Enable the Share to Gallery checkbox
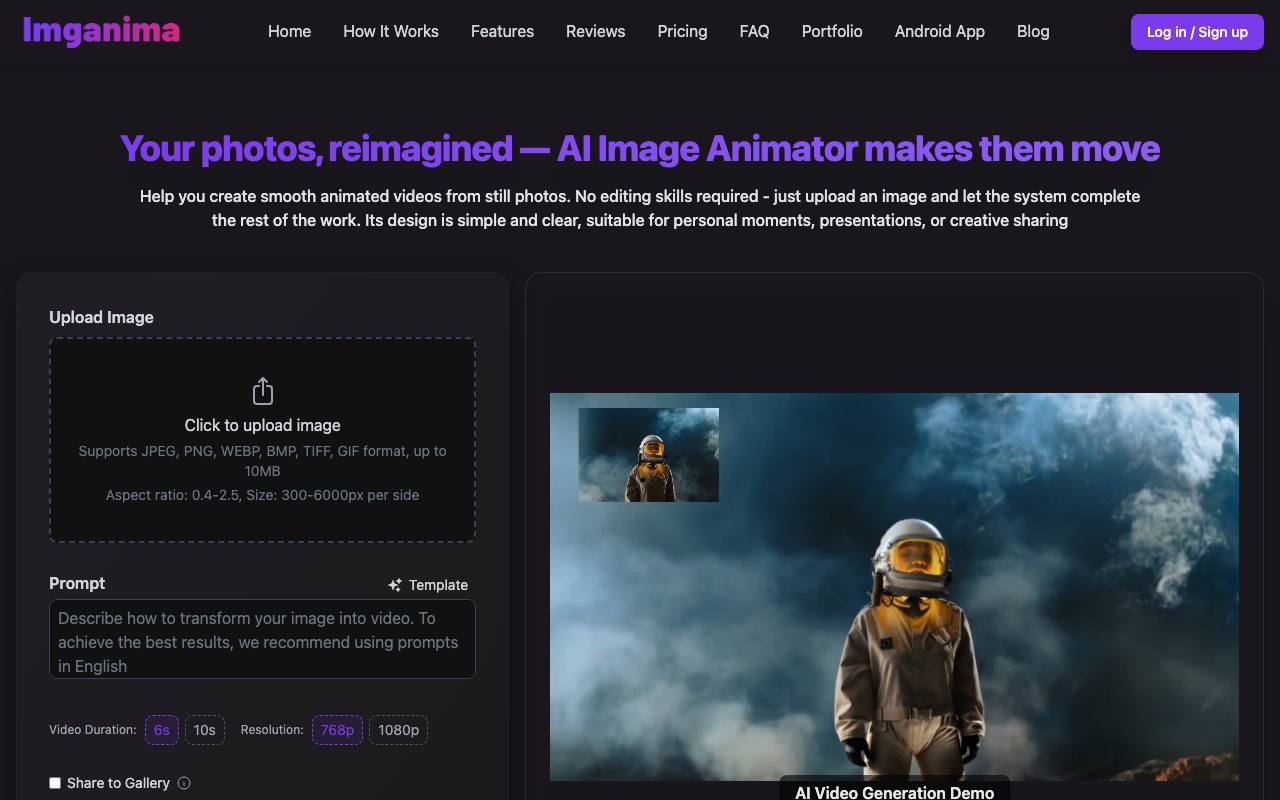Image resolution: width=1280 pixels, height=800 pixels. 55,783
